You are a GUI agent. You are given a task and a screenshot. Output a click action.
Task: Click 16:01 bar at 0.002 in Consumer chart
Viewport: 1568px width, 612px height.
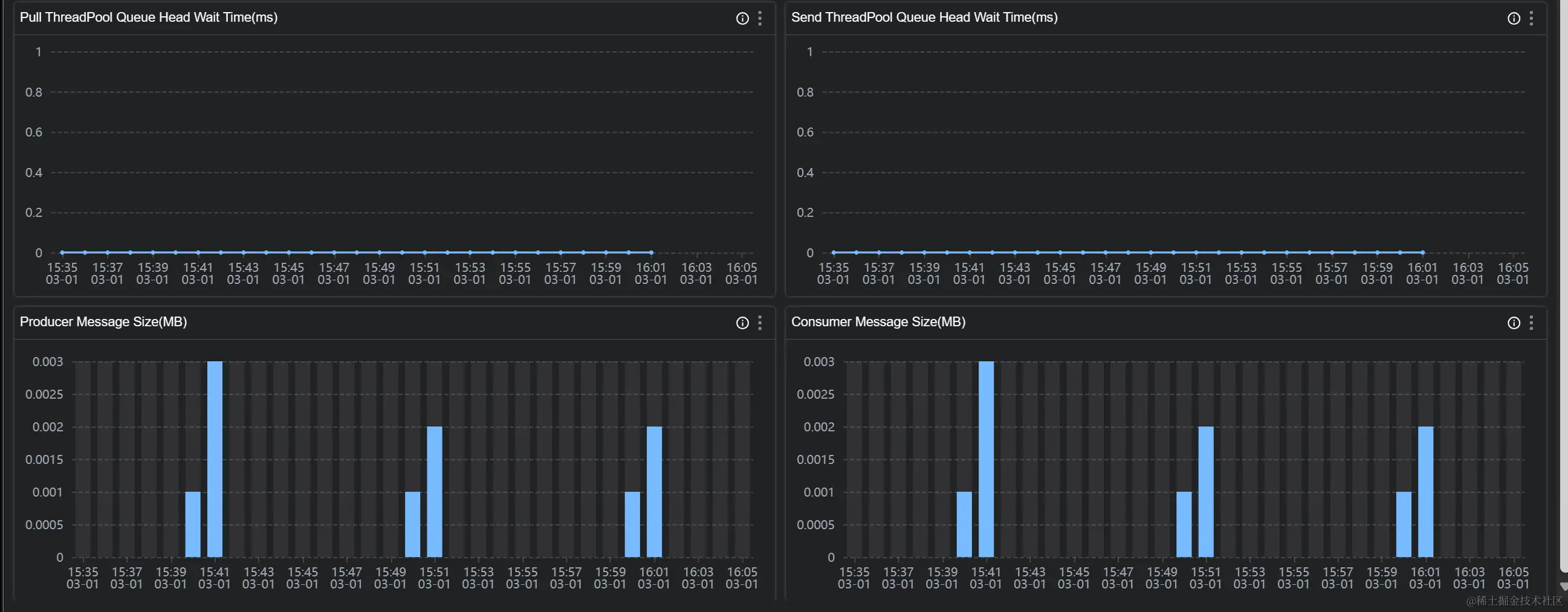pyautogui.click(x=1425, y=492)
